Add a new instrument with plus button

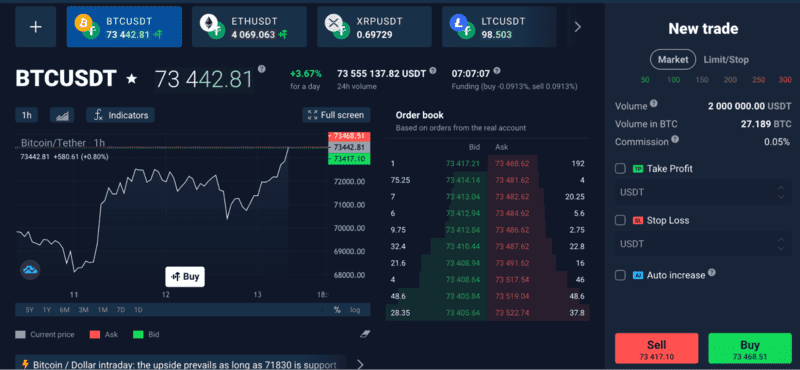pyautogui.click(x=35, y=27)
